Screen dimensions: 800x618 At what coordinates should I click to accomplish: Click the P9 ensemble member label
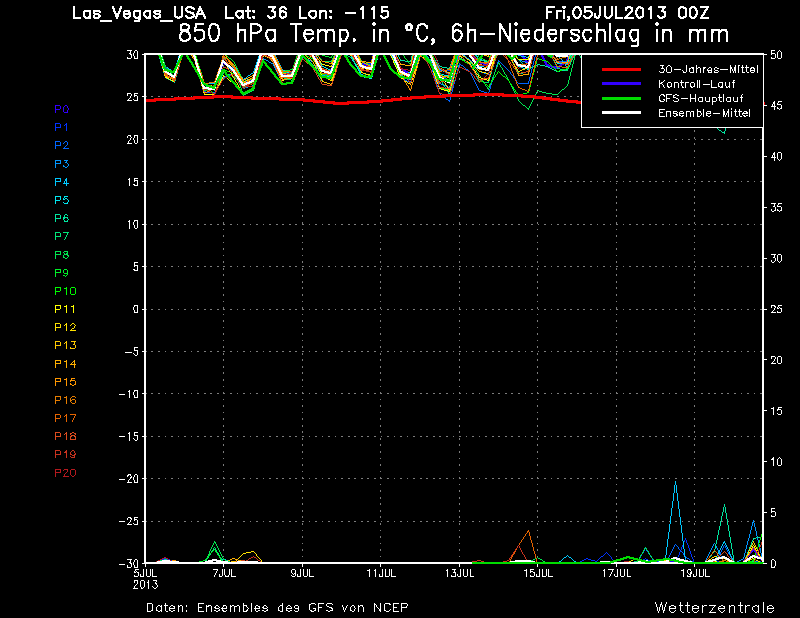[x=62, y=273]
